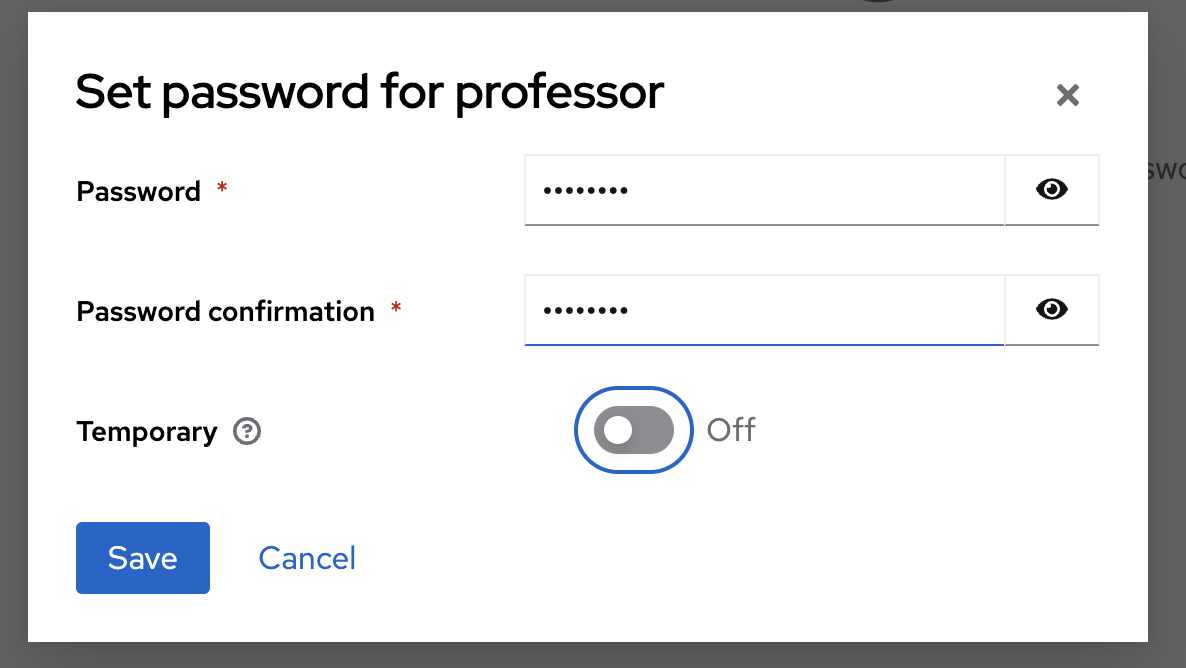Open the Temporary help question-mark icon
1186x668 pixels.
[x=247, y=431]
